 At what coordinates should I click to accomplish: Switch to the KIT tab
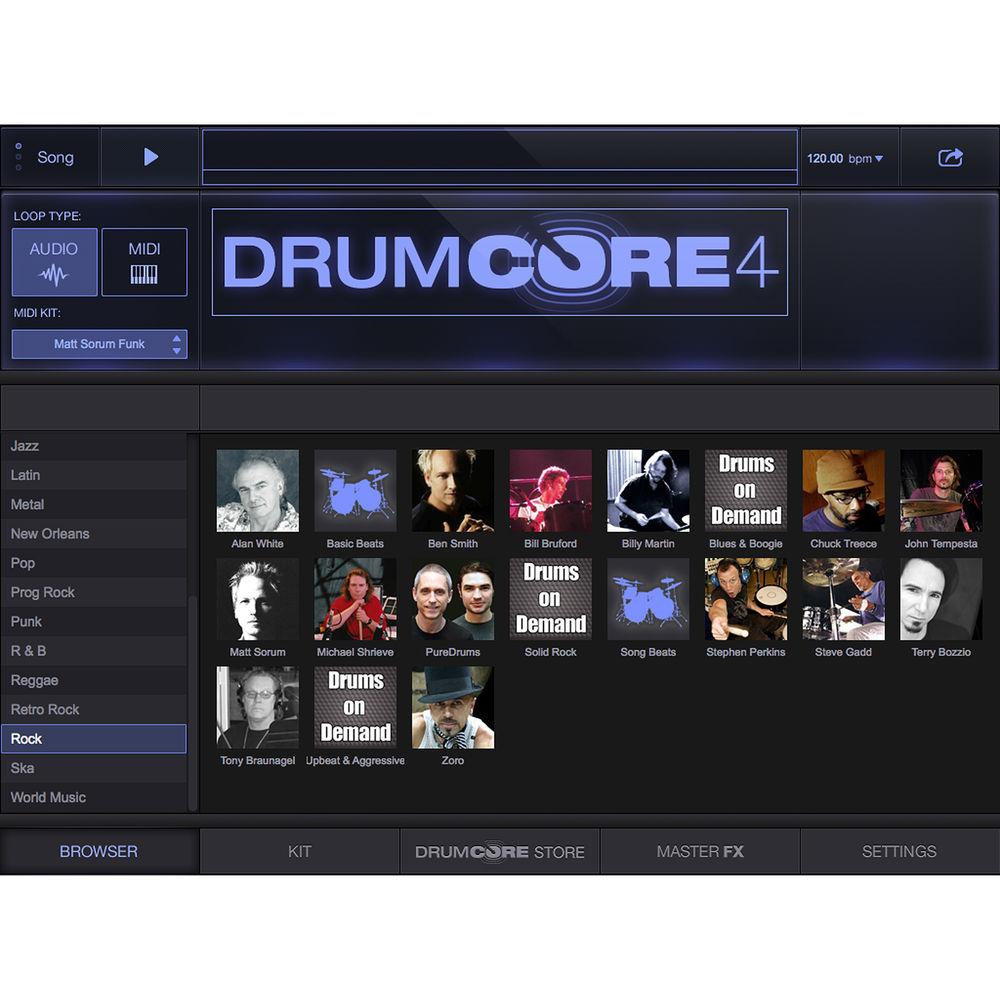click(x=299, y=851)
